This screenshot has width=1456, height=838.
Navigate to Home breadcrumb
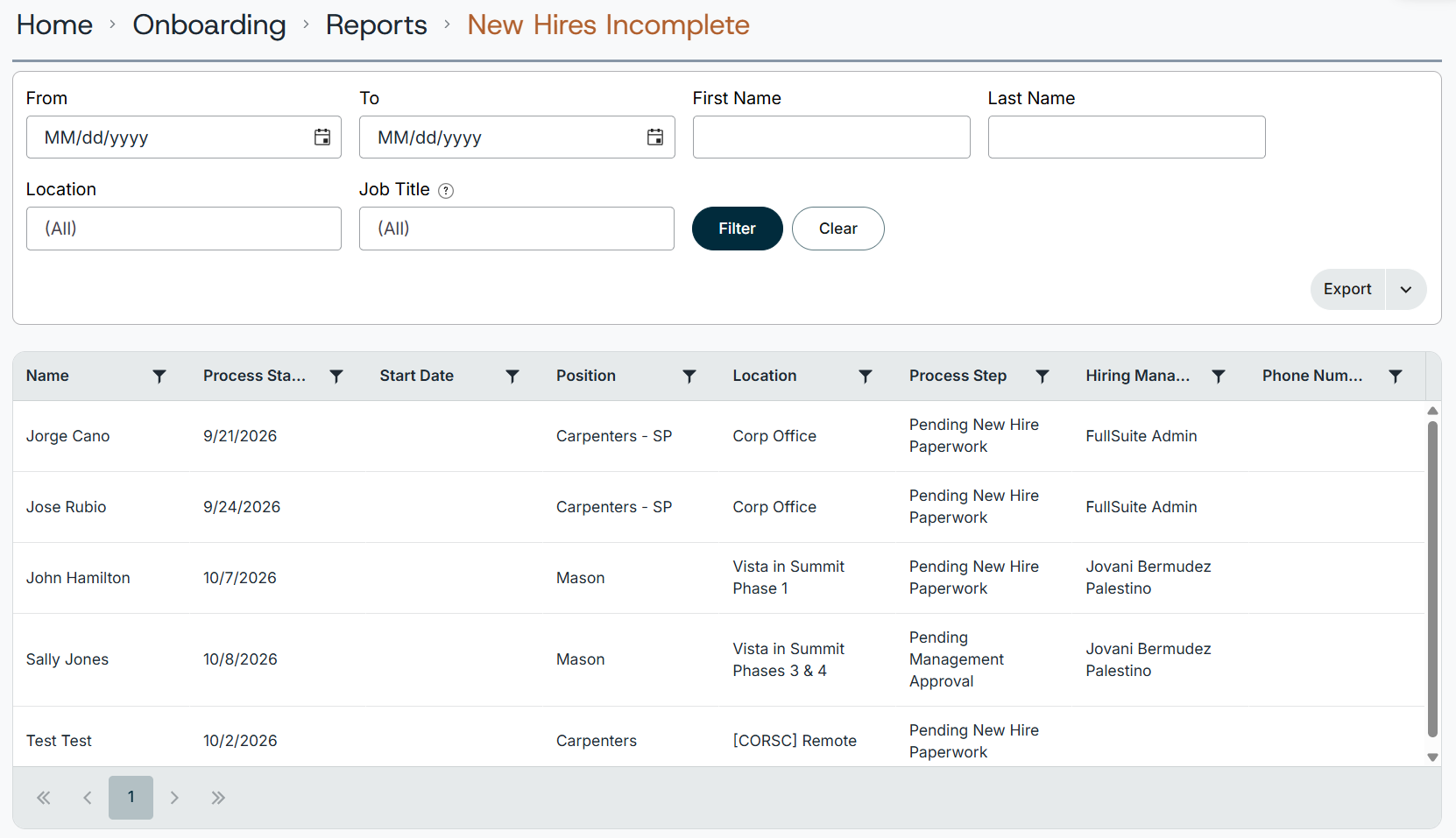point(54,25)
